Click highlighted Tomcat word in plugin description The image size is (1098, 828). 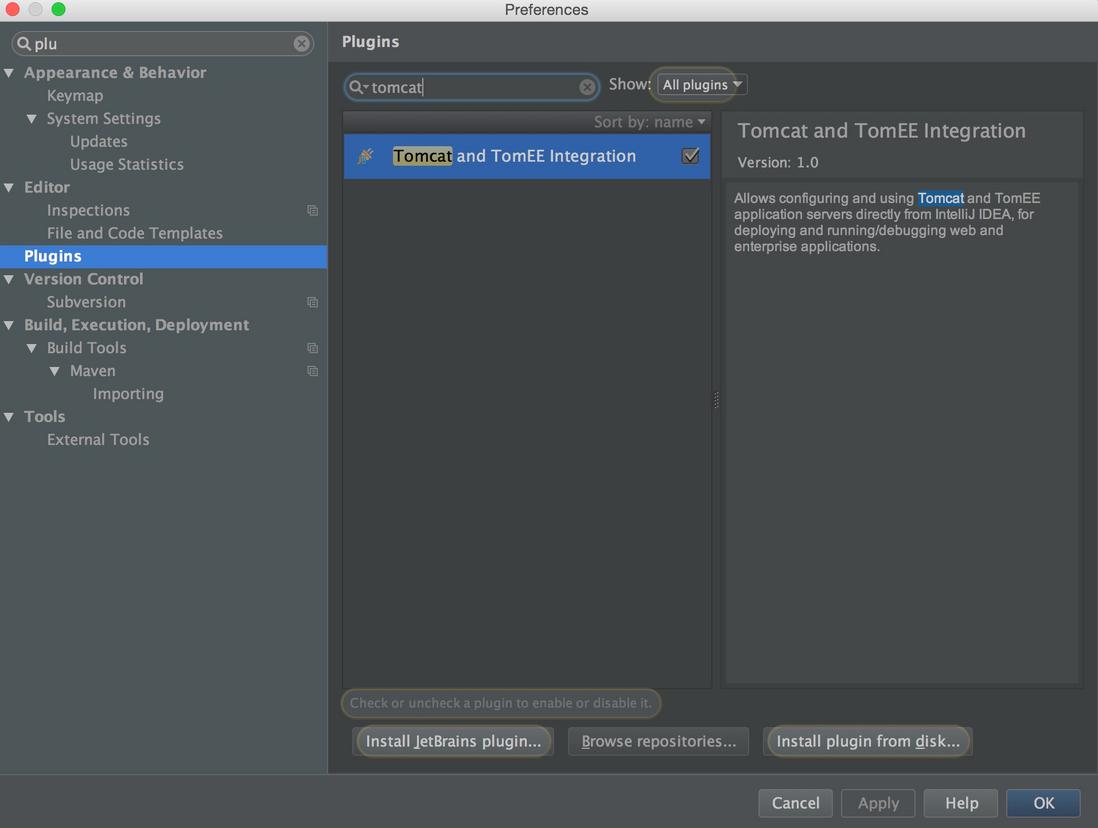(940, 198)
